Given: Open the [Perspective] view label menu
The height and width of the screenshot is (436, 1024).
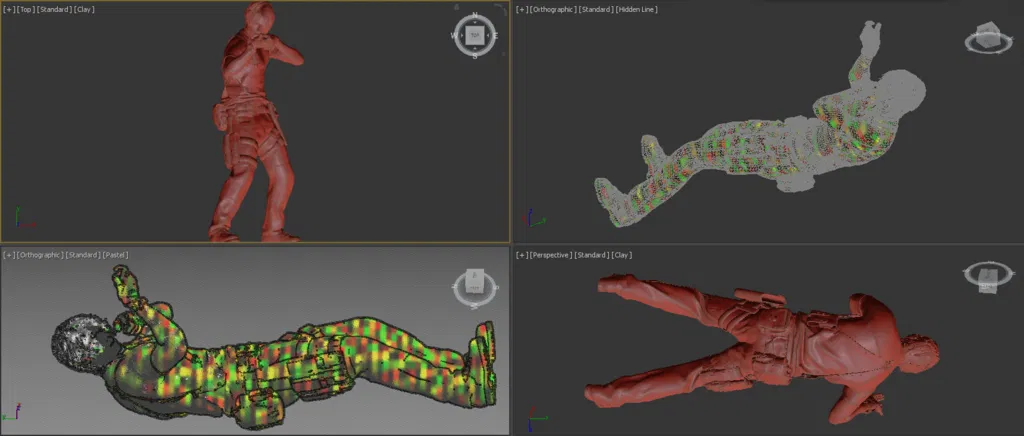Looking at the screenshot, I should pyautogui.click(x=551, y=255).
